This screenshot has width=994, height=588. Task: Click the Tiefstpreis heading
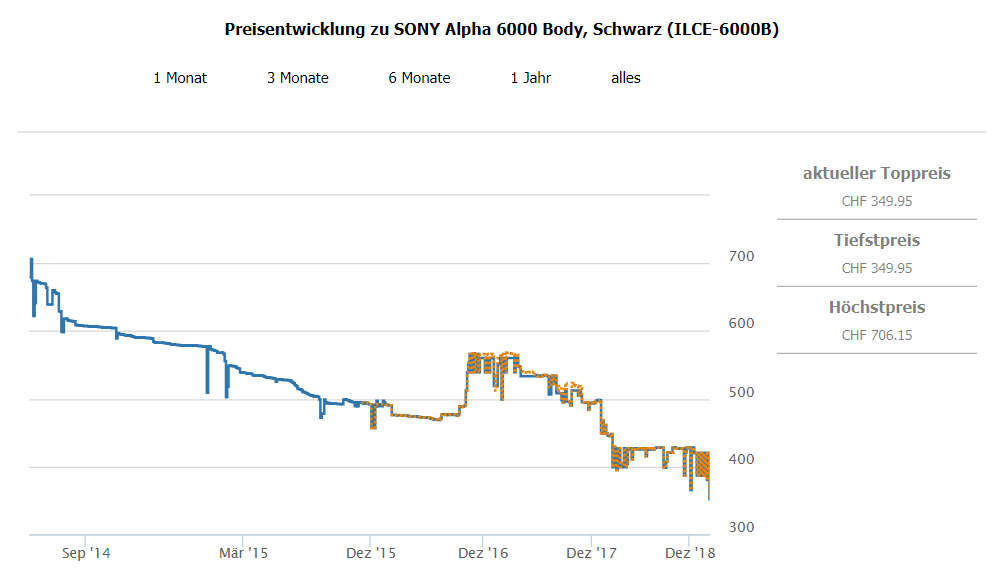[x=877, y=241]
